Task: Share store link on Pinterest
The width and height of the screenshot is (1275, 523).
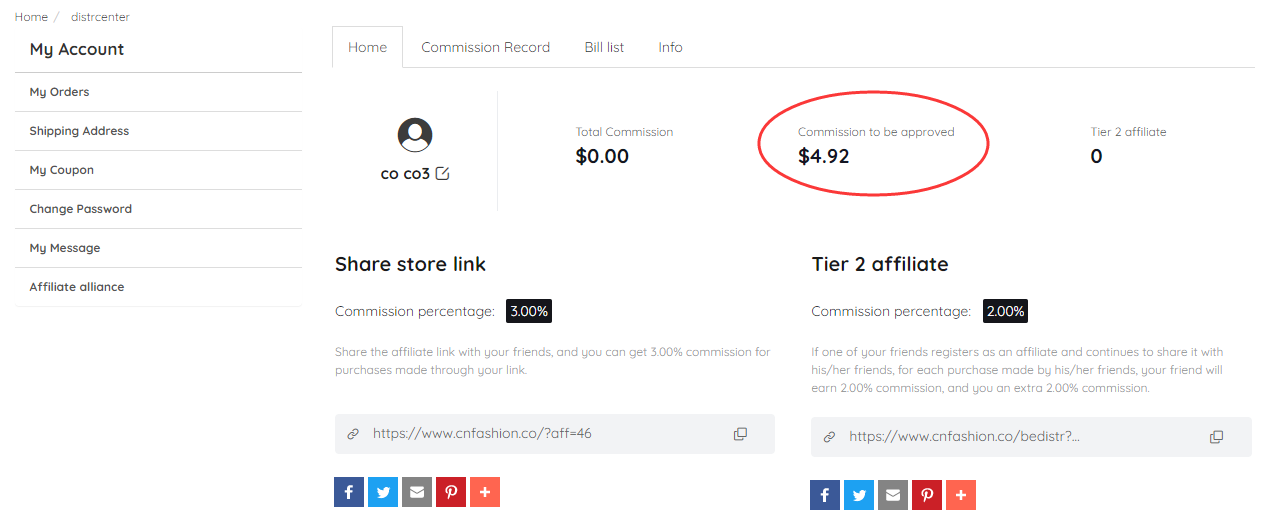Action: pos(451,492)
